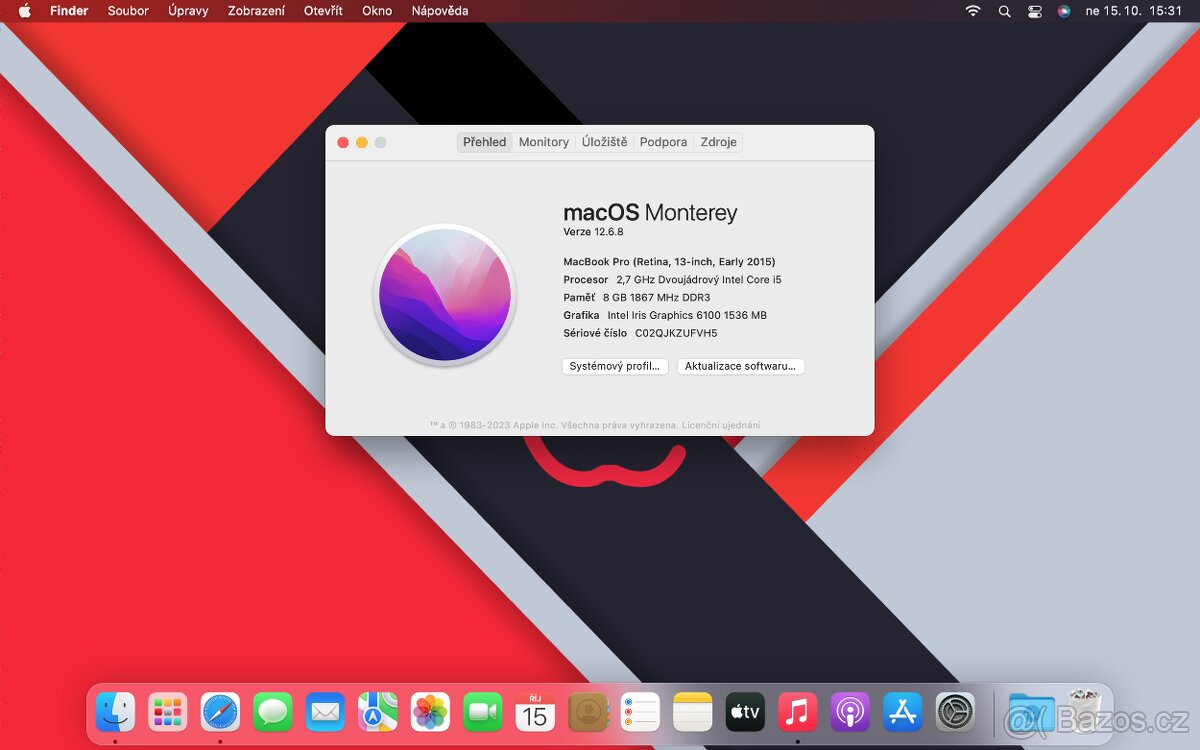Open Safari from the Dock
1200x750 pixels.
click(219, 712)
